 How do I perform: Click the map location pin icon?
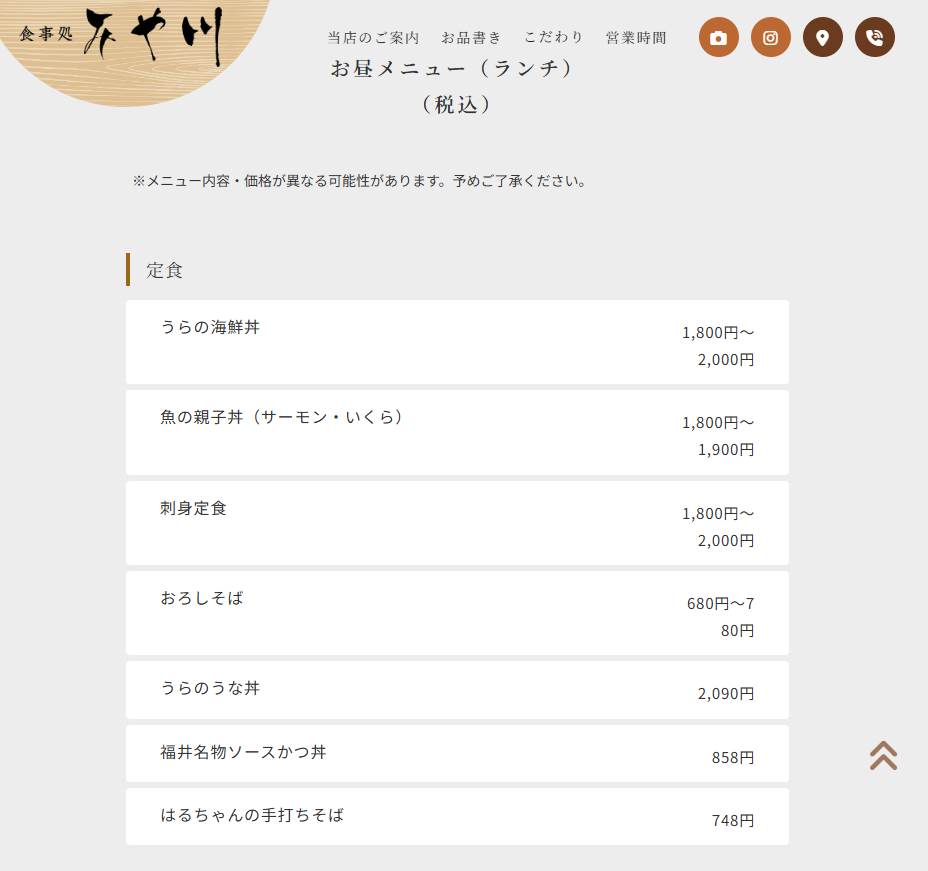click(822, 37)
